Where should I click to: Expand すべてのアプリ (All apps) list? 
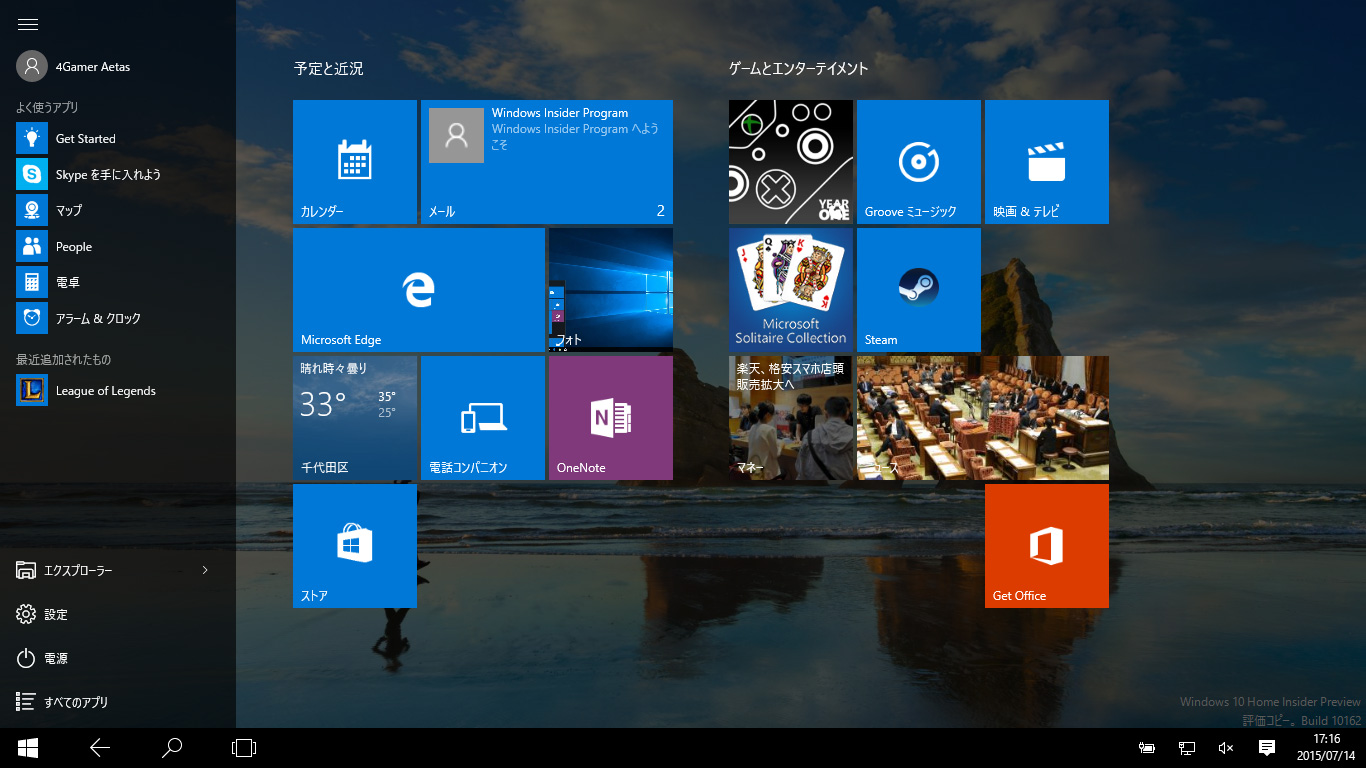[x=75, y=702]
